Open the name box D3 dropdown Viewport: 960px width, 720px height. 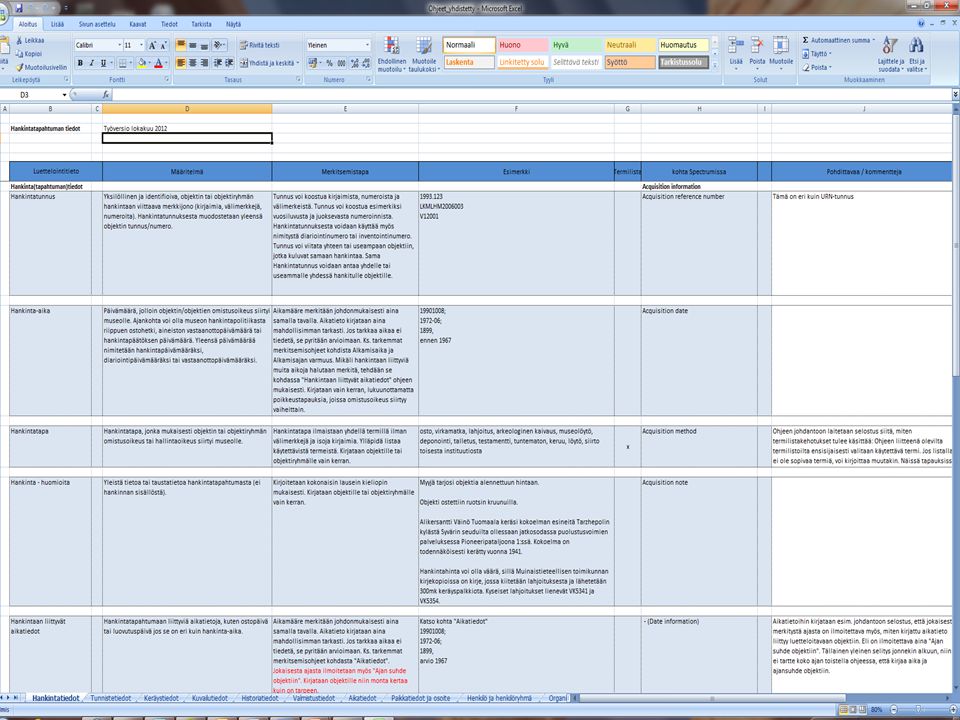64,95
